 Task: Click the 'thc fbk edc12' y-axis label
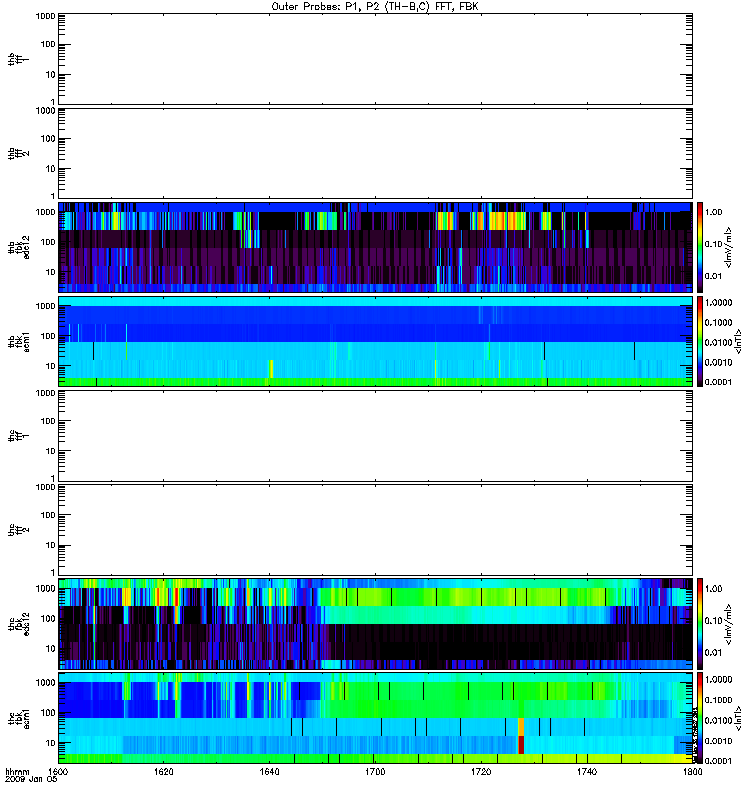click(19, 623)
